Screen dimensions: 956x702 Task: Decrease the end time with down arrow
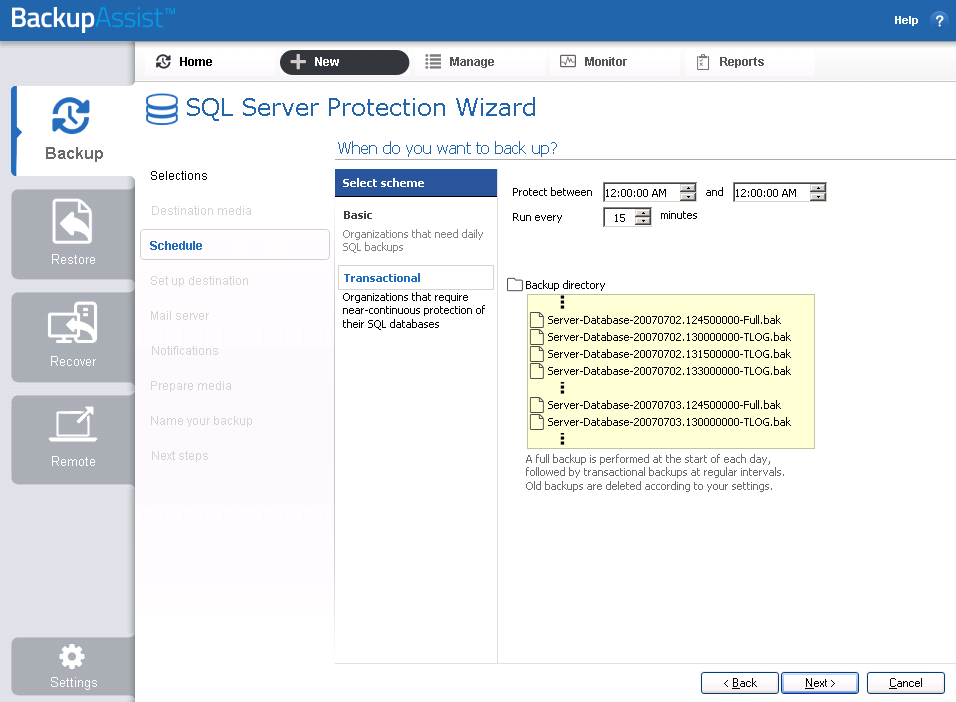818,197
